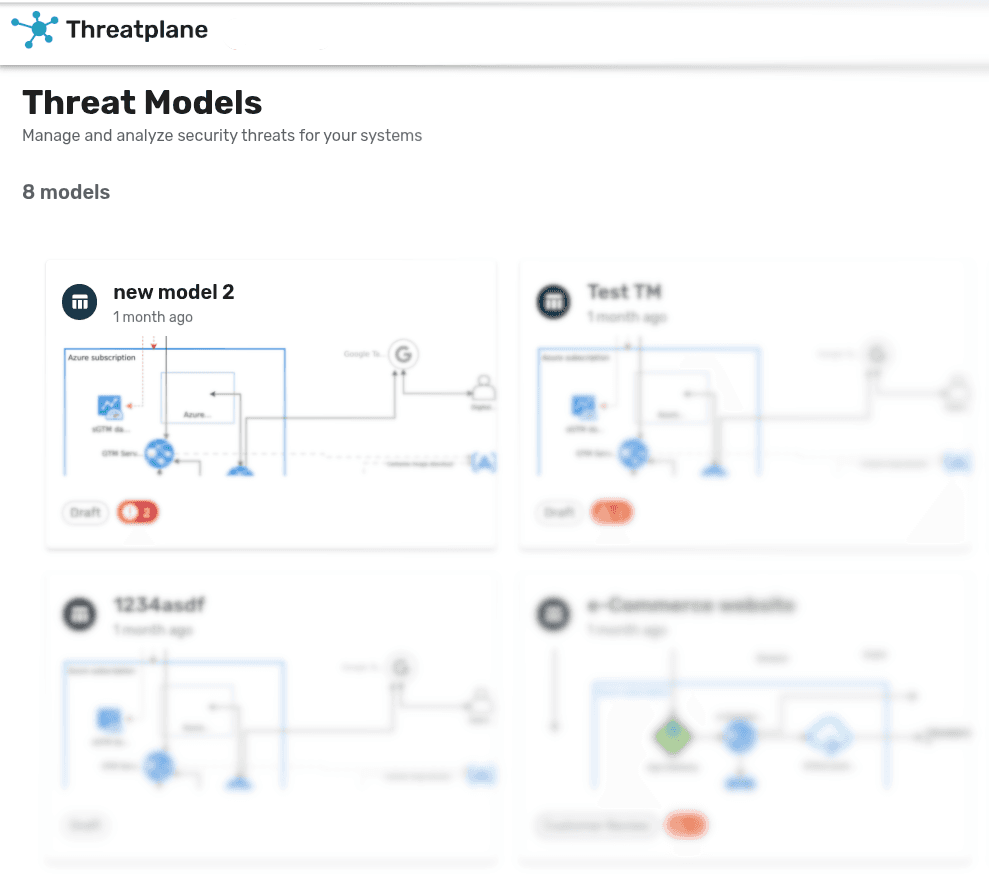989x874 pixels.
Task: Click the grid icon beside "new model 2"
Action: coord(79,302)
